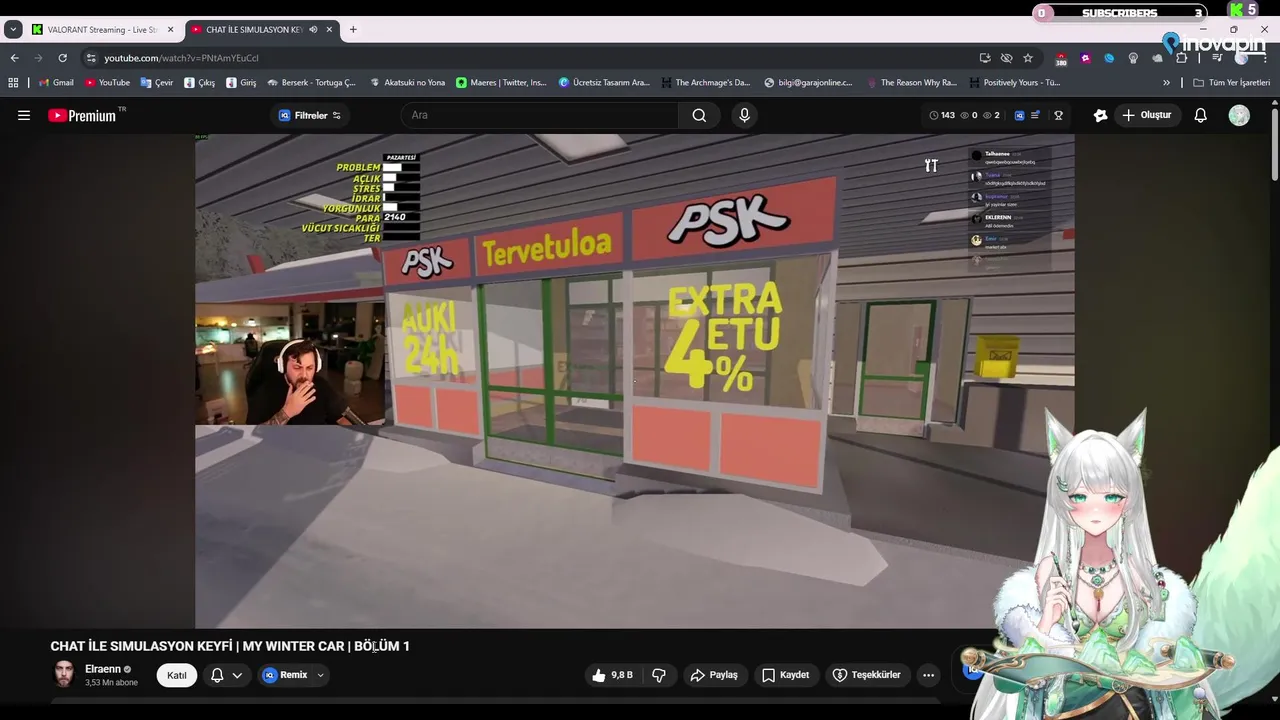Click the Elraenn channel avatar

(64, 674)
